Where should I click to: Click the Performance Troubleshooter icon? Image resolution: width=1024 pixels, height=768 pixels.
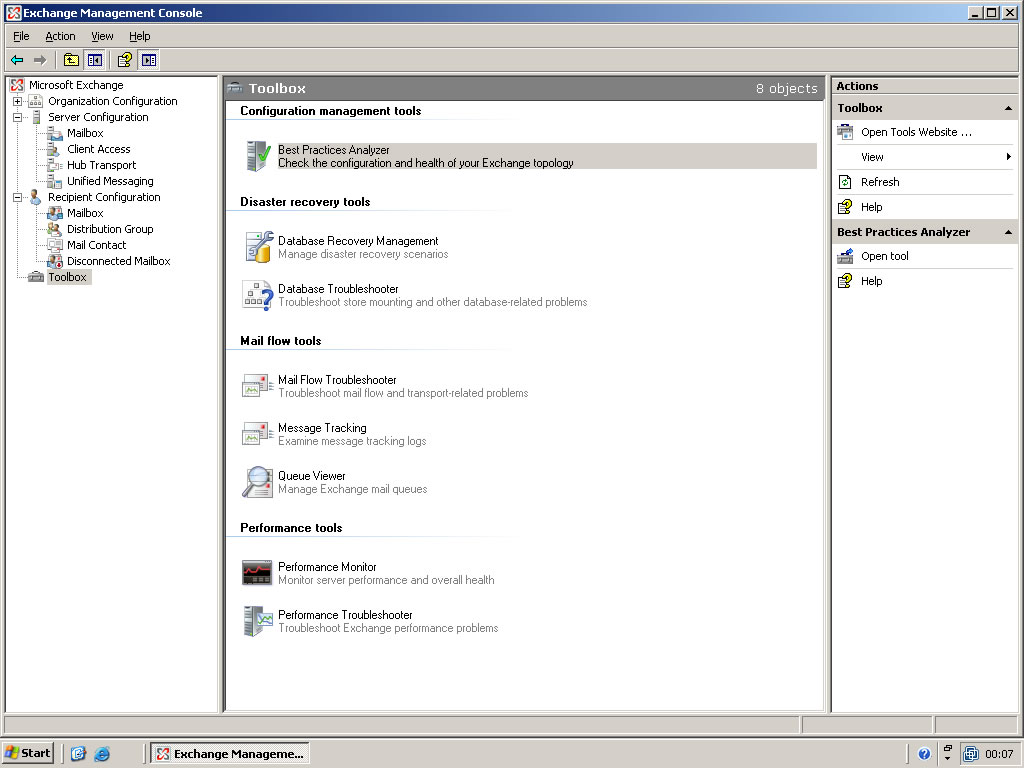258,621
